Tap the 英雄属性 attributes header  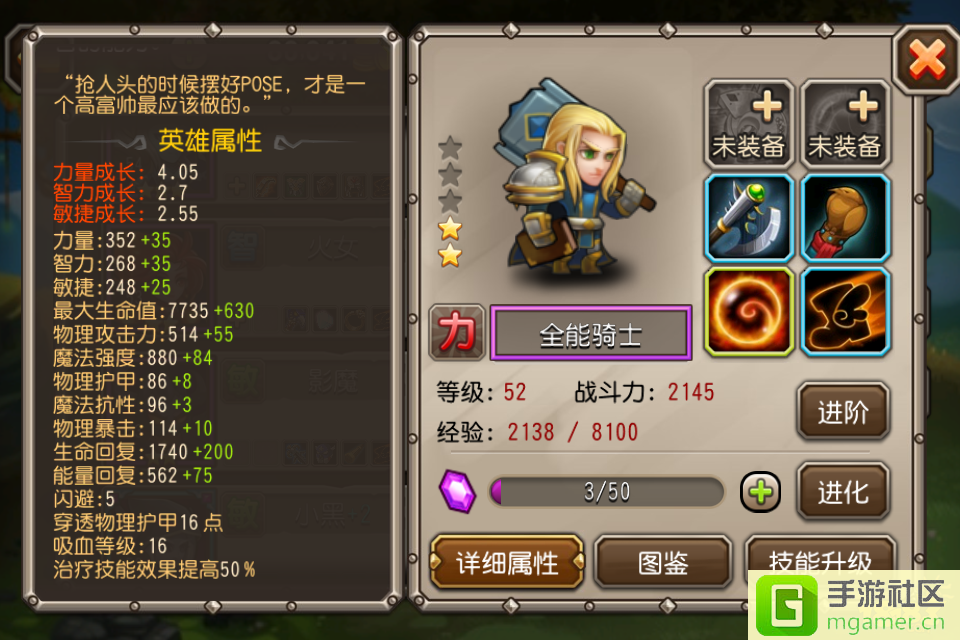click(210, 141)
